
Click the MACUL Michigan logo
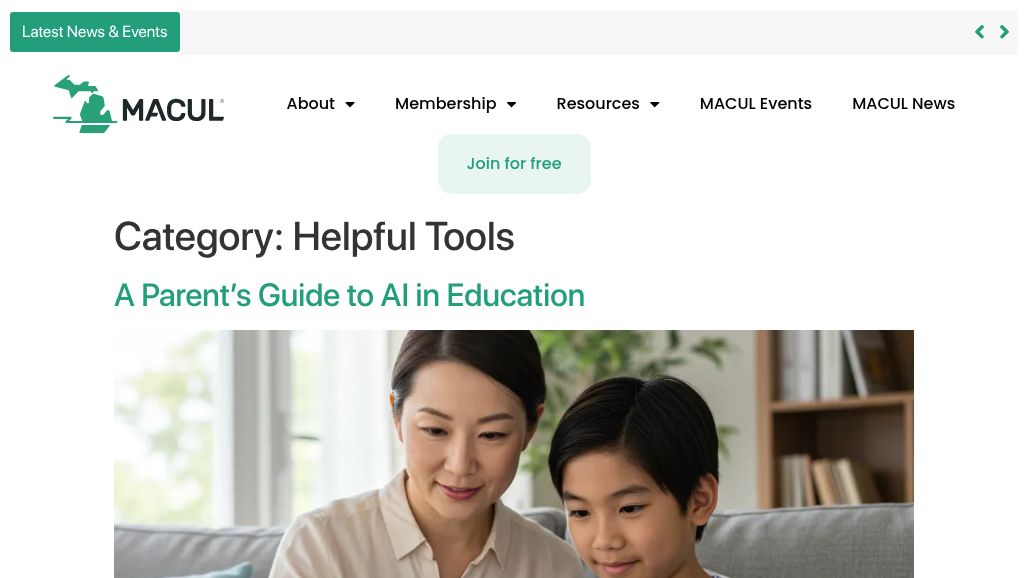[x=138, y=104]
